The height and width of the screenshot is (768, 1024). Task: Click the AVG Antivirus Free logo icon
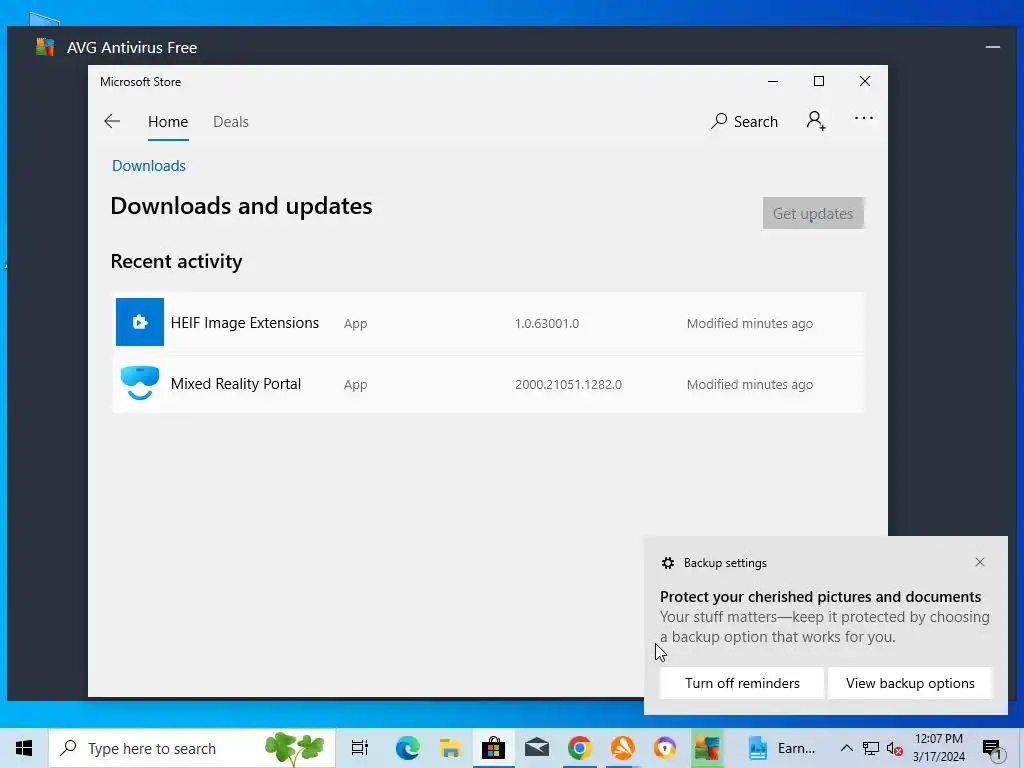tap(45, 47)
